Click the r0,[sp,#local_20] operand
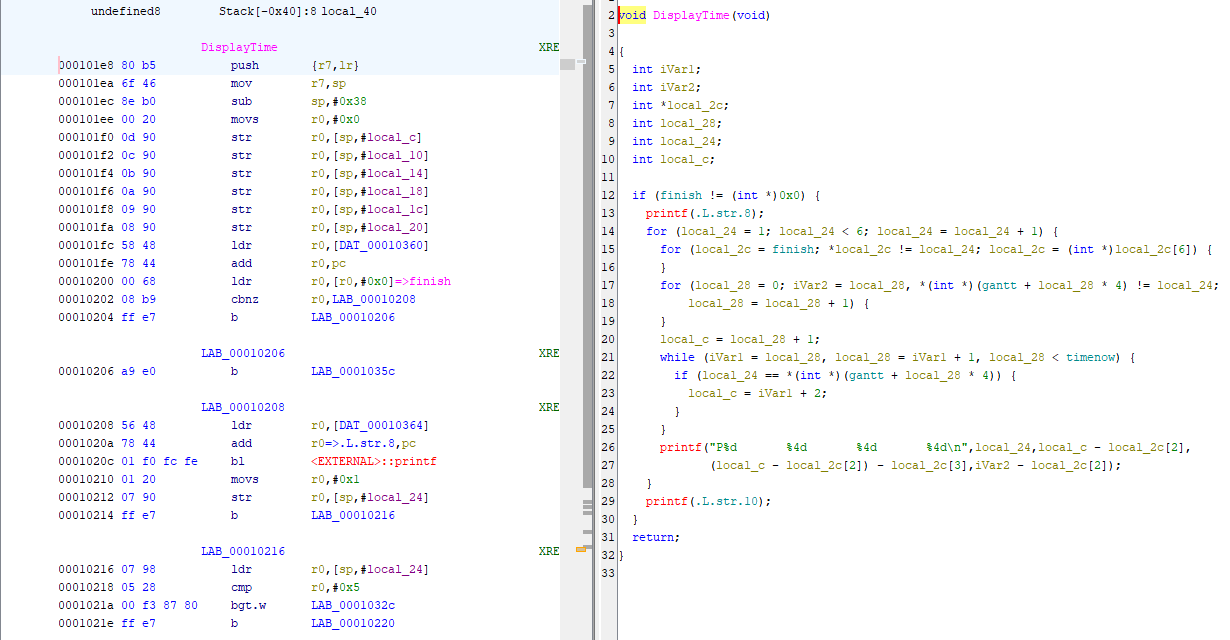This screenshot has height=640, width=1230. click(x=370, y=228)
